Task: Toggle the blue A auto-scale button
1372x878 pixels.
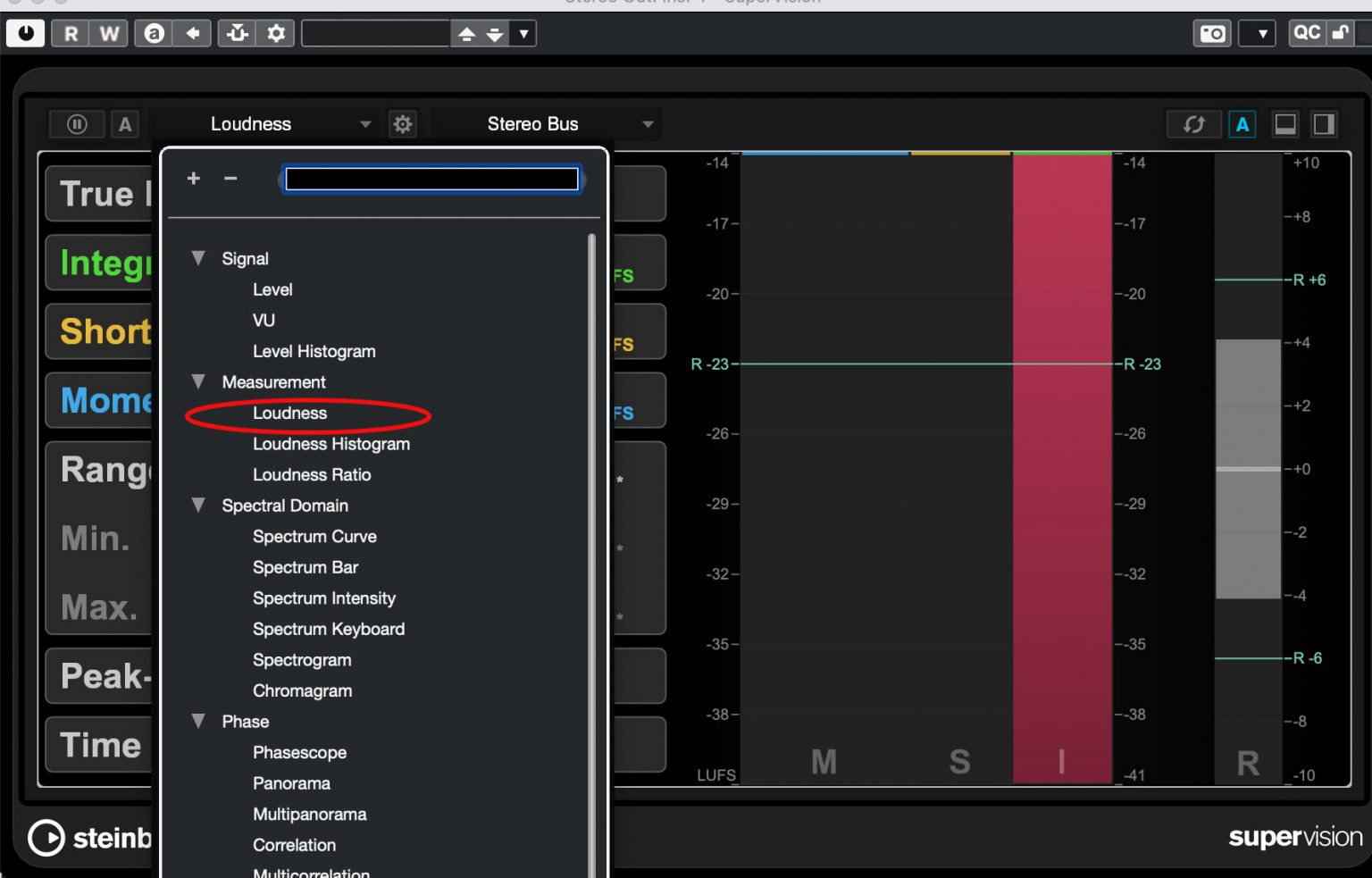Action: [x=1242, y=124]
